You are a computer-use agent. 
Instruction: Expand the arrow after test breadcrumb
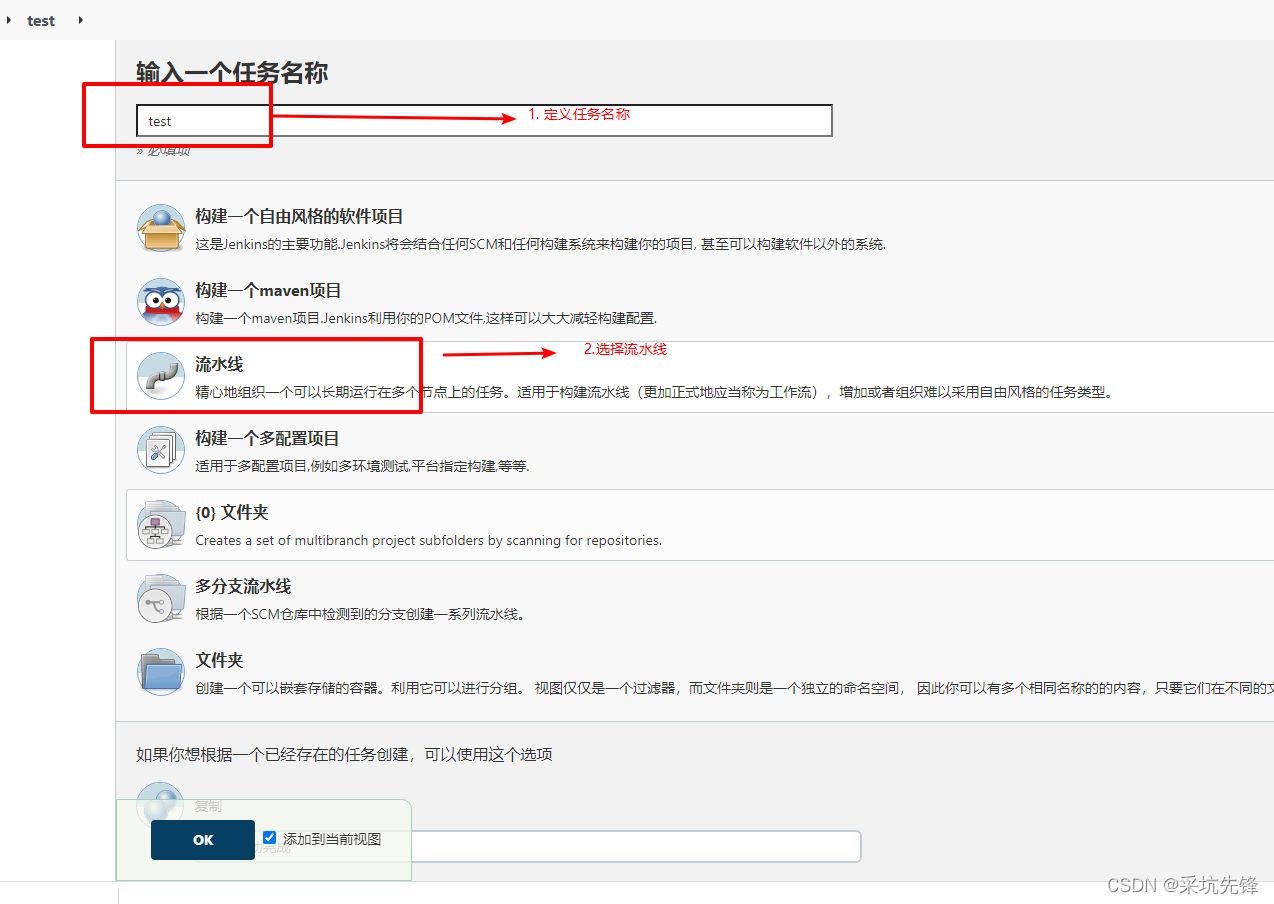(x=80, y=20)
